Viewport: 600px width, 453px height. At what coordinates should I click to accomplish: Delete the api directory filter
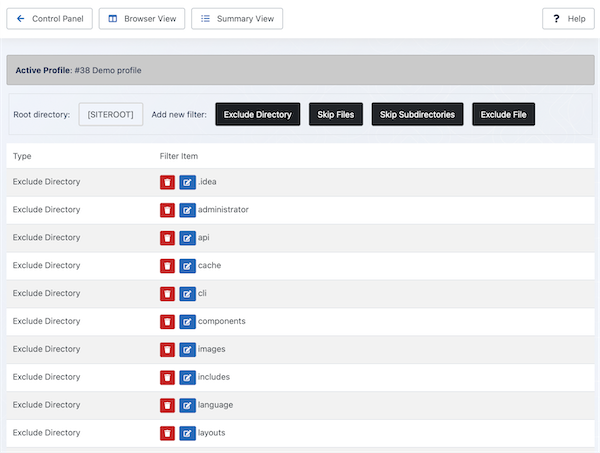167,238
